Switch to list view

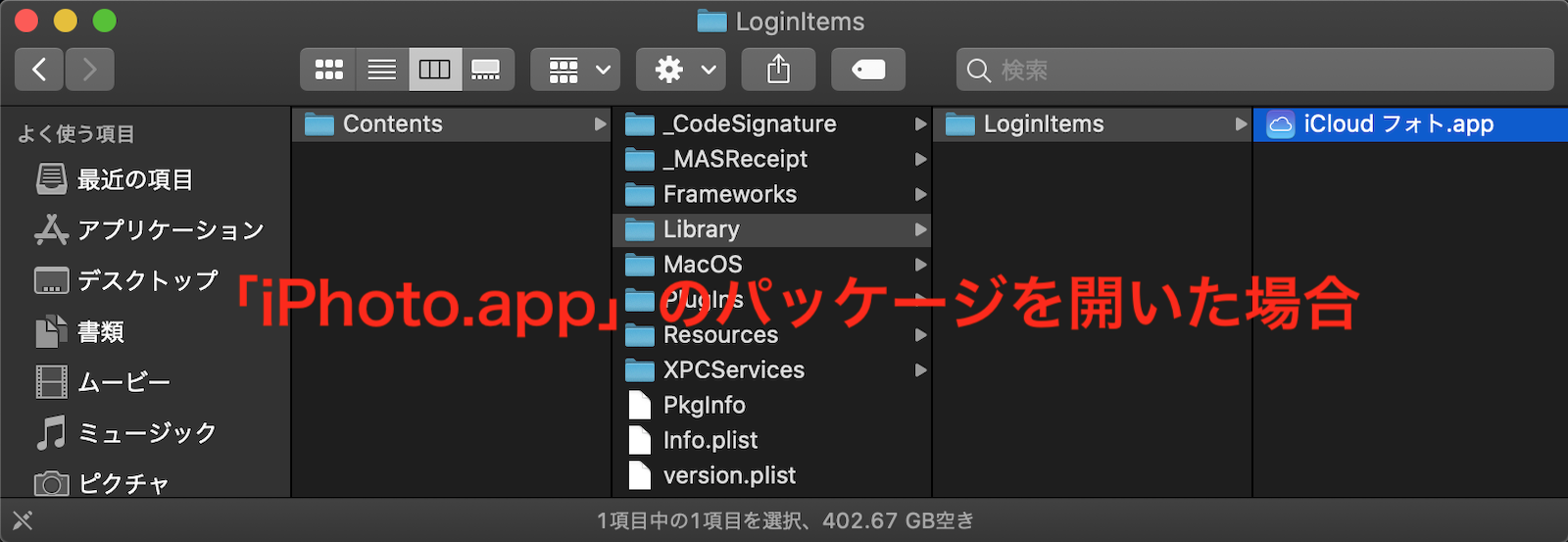[382, 70]
